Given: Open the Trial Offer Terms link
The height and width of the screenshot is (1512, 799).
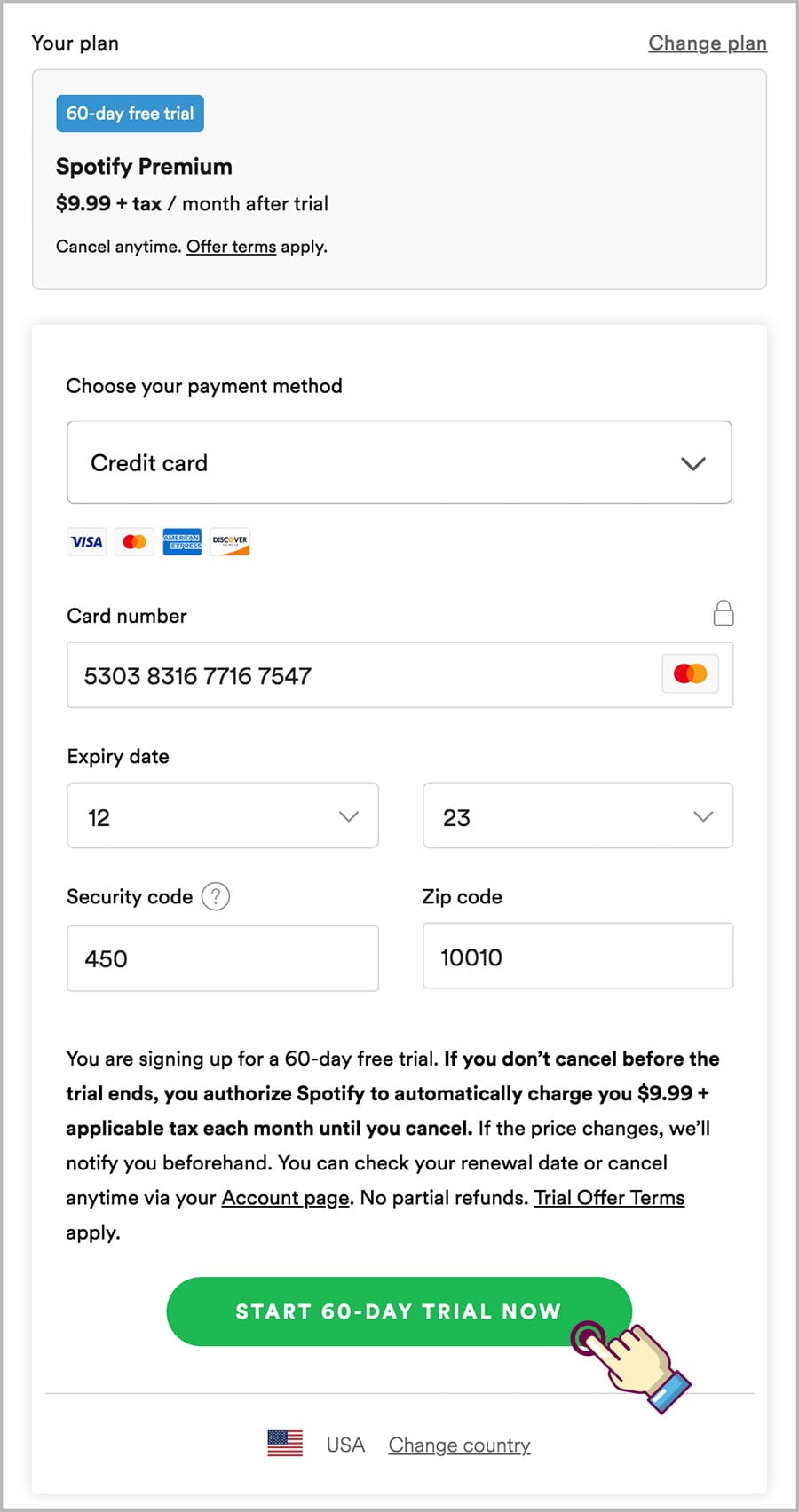Looking at the screenshot, I should coord(609,1198).
